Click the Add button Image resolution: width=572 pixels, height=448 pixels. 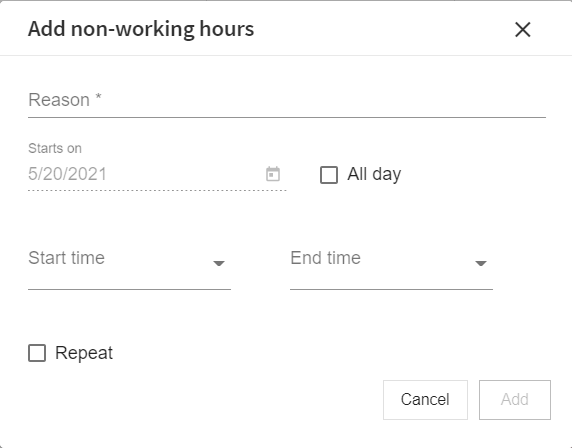coord(515,400)
